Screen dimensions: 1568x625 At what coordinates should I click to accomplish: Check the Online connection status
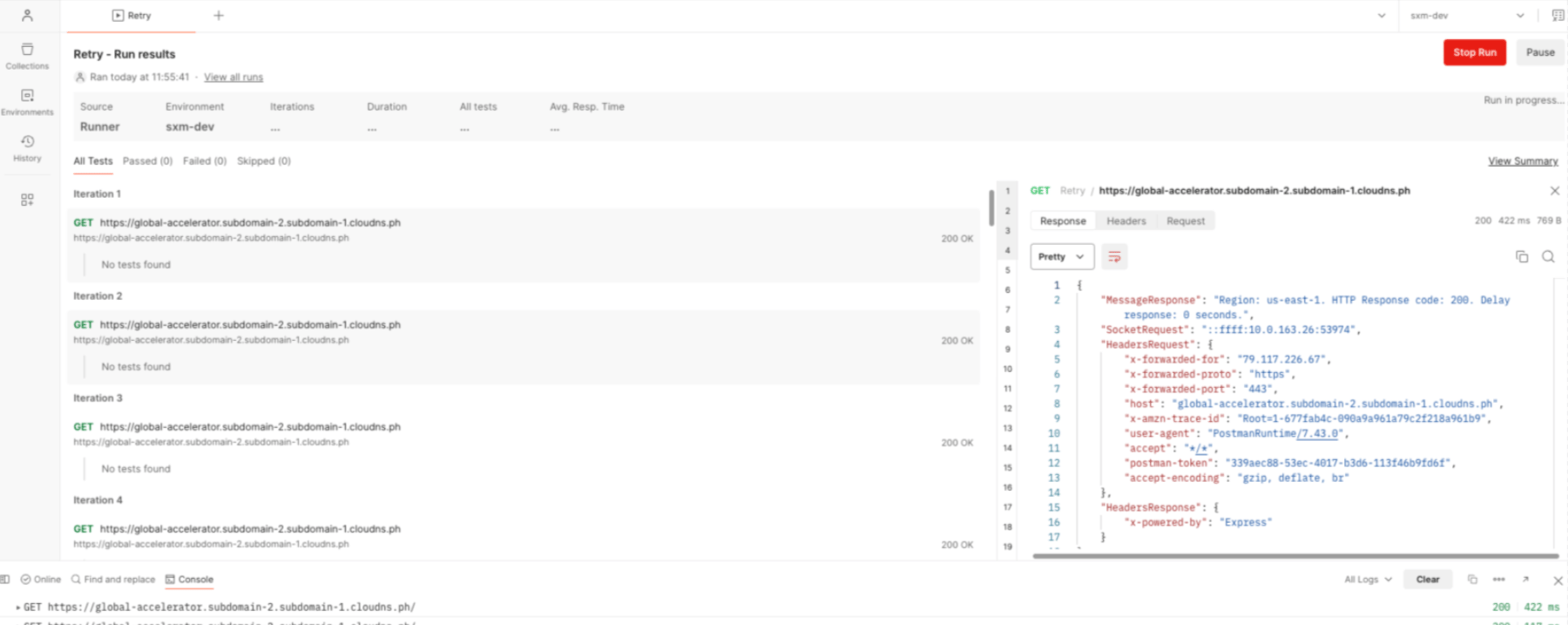pyautogui.click(x=41, y=580)
